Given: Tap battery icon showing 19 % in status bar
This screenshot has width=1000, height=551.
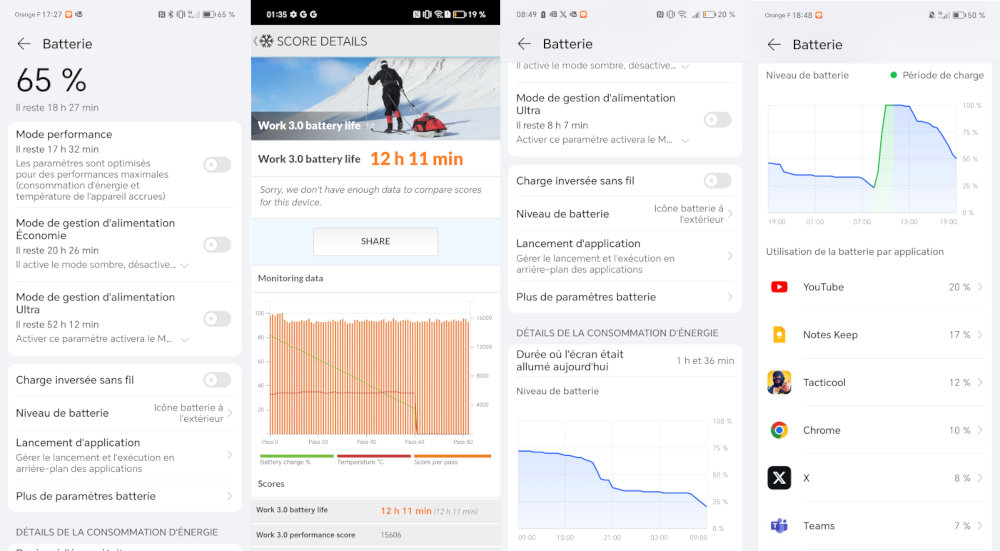Looking at the screenshot, I should (x=459, y=14).
